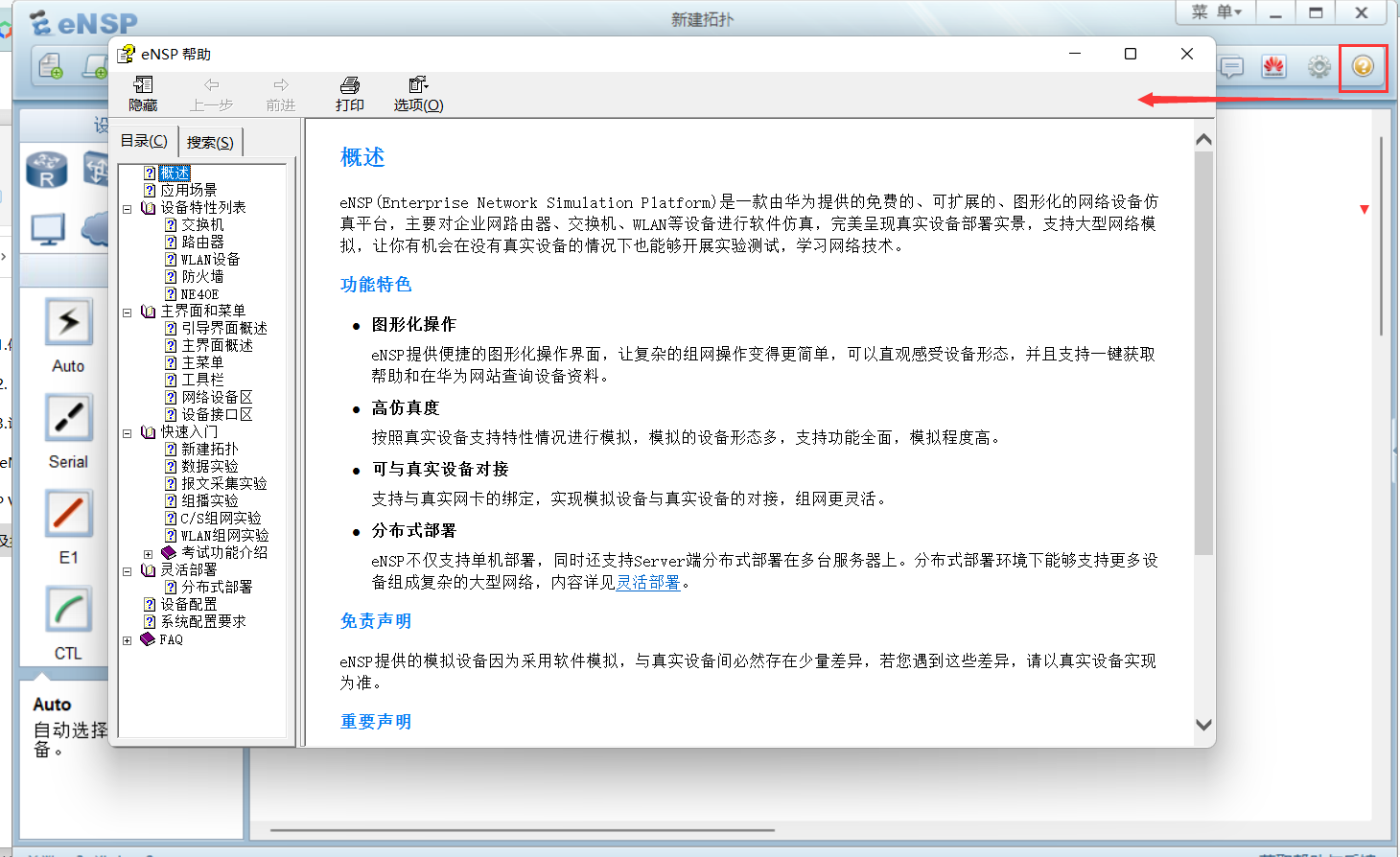This screenshot has width=1400, height=857.
Task: Click the 功能特色 heading in the article
Action: pos(376,285)
